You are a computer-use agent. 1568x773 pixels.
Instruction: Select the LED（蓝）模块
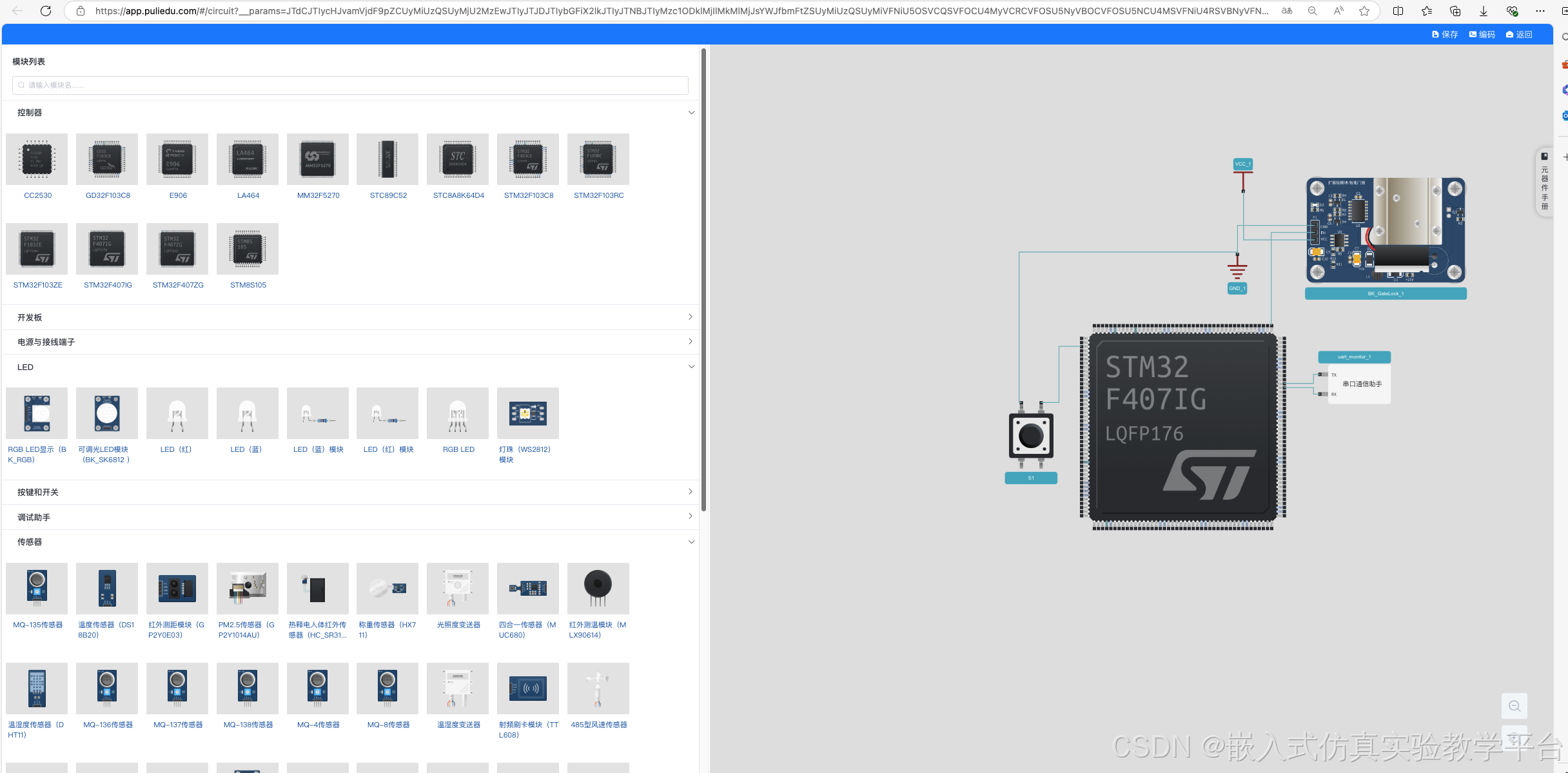click(318, 413)
